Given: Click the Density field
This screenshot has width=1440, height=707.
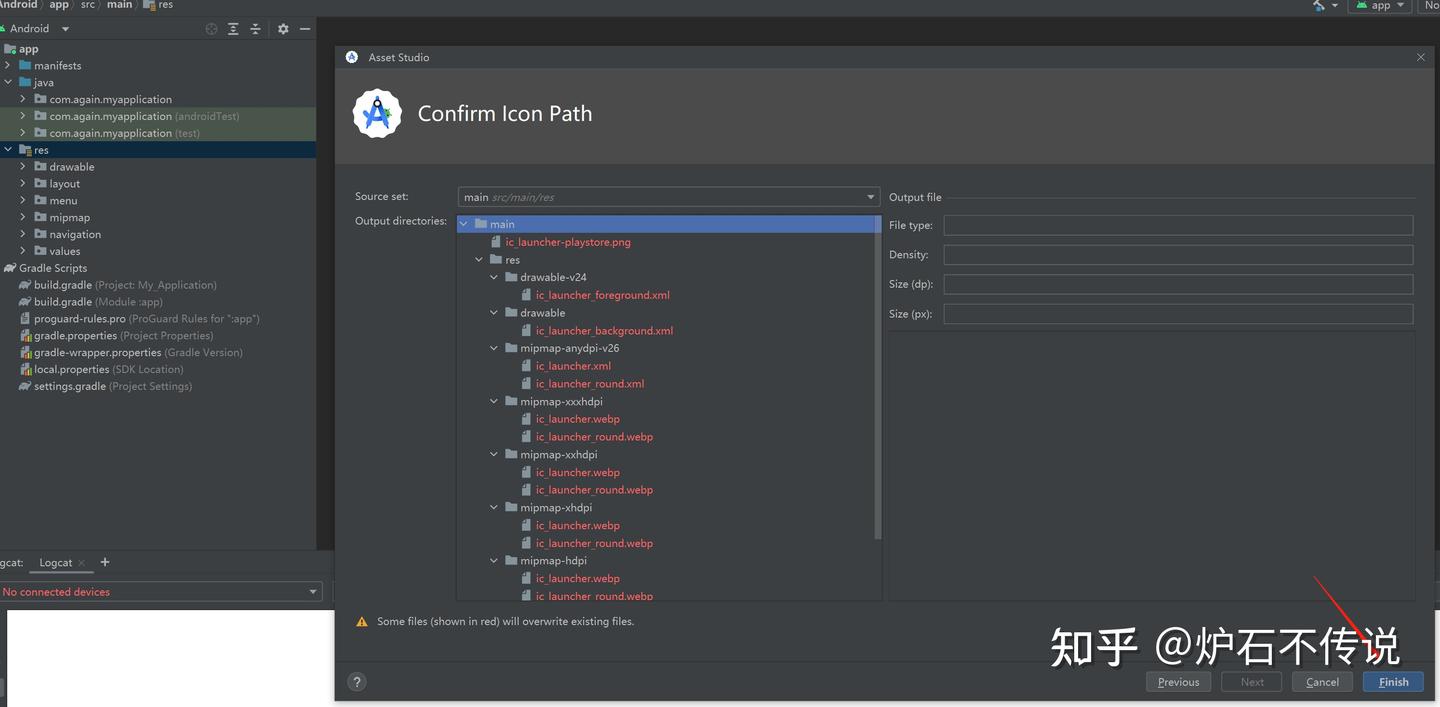Looking at the screenshot, I should click(x=1178, y=255).
